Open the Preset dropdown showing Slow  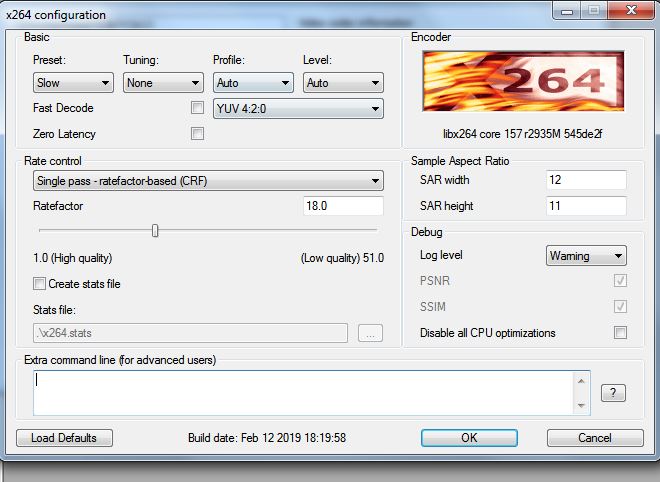(x=73, y=83)
